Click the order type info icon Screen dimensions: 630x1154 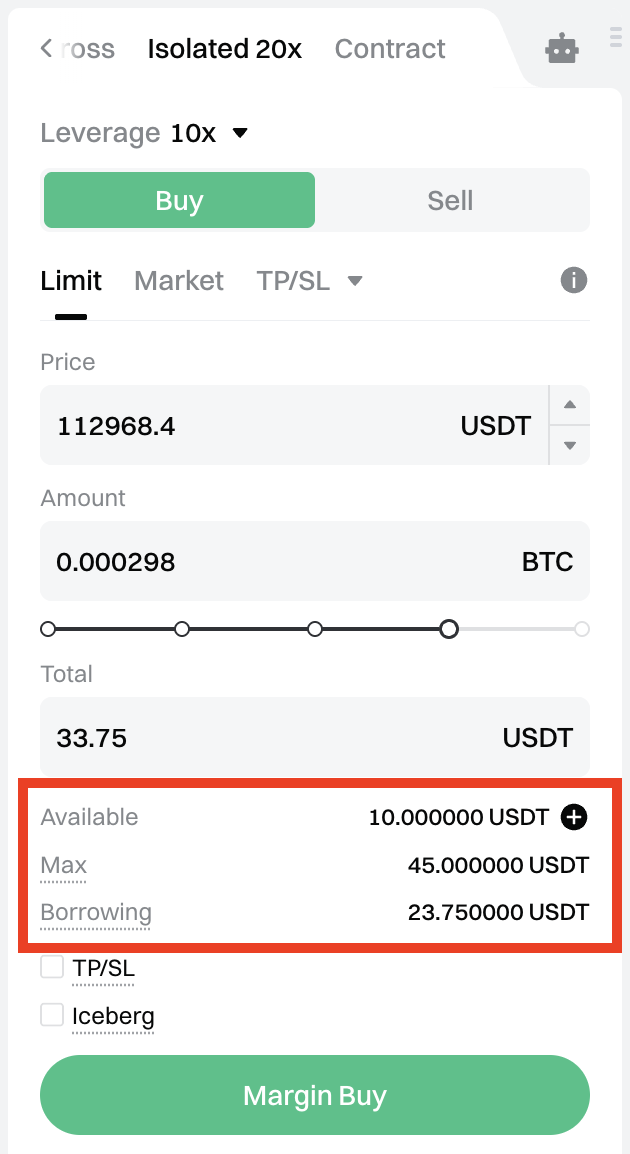573,280
